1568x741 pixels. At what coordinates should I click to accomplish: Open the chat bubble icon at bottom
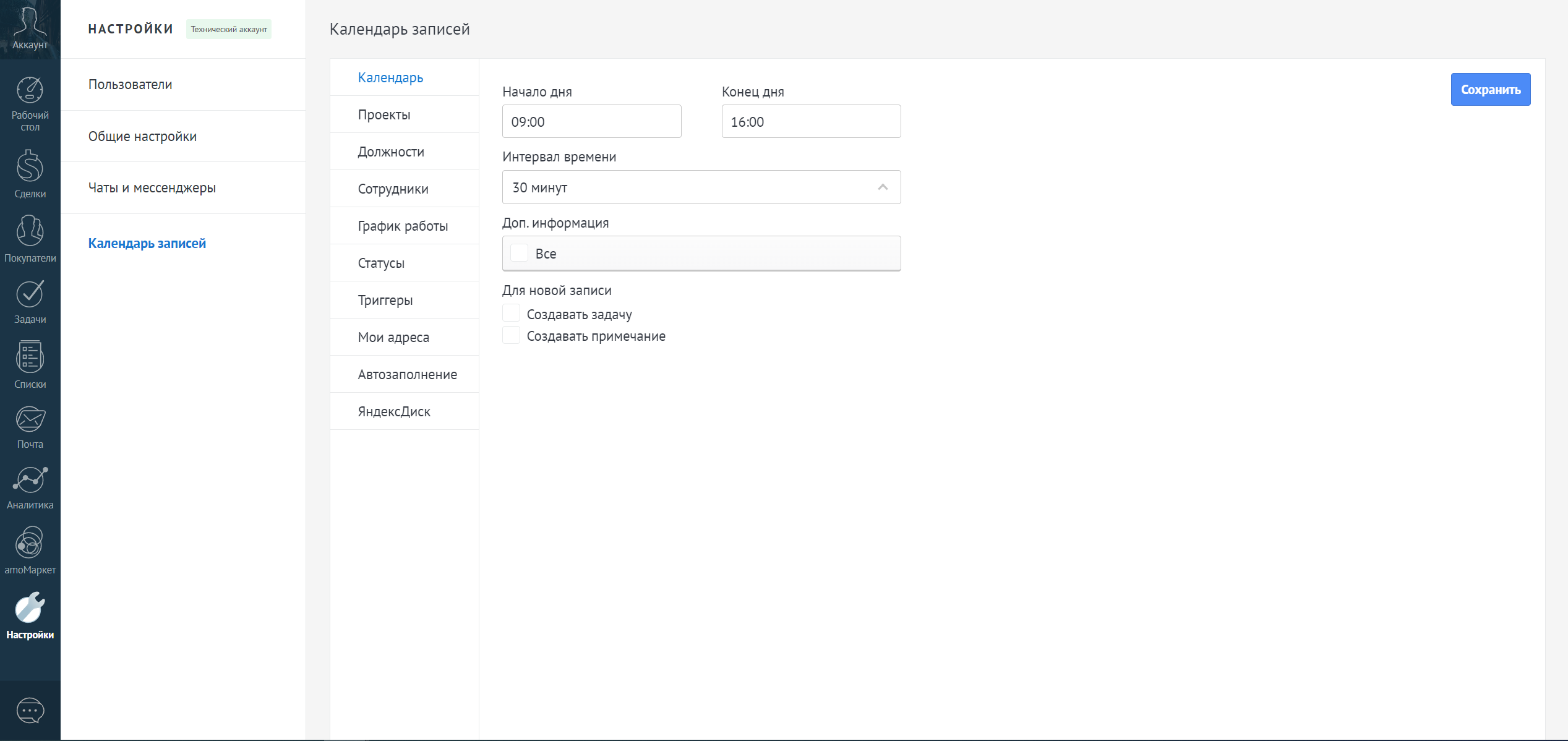(30, 710)
